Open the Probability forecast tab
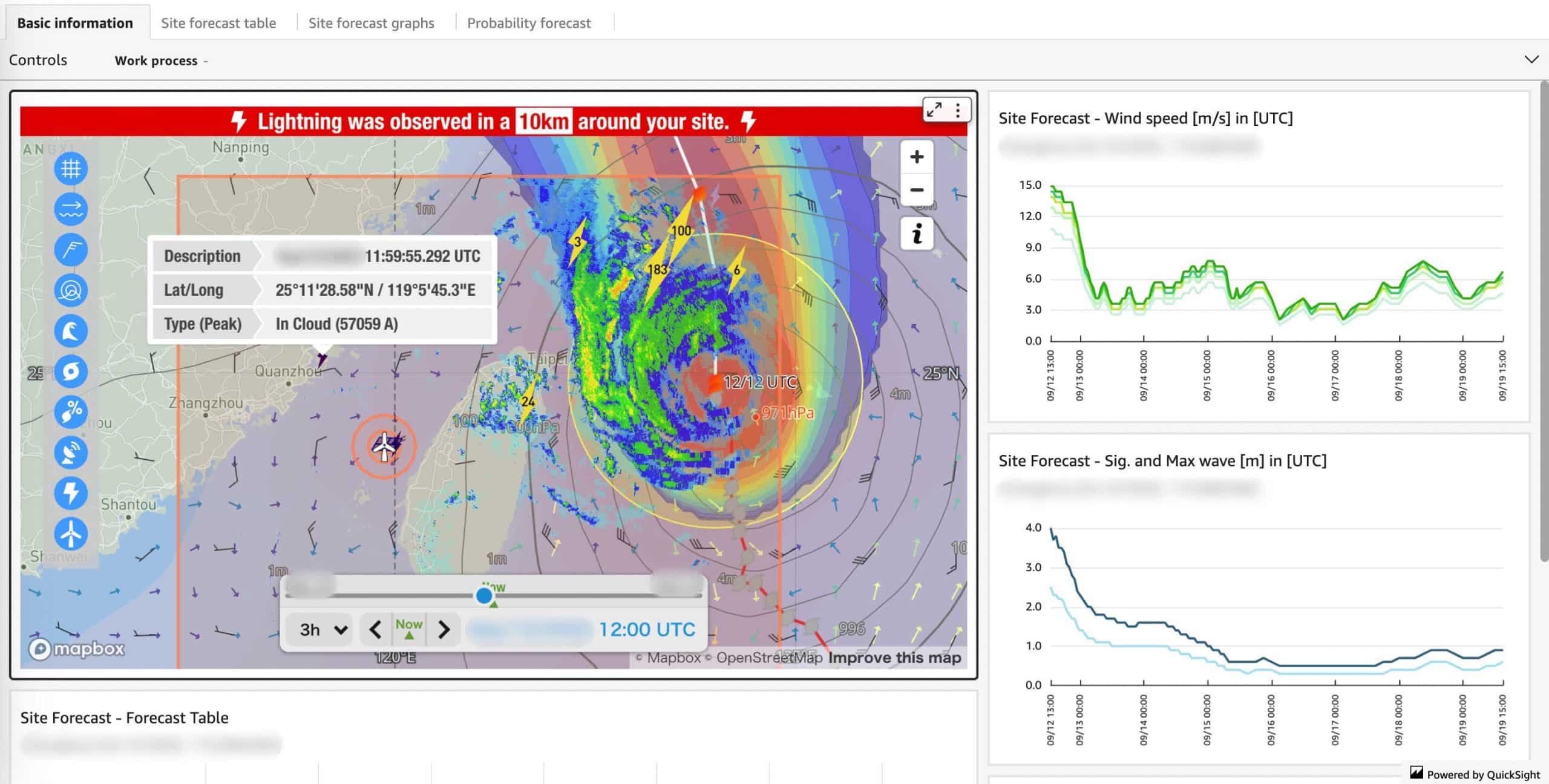1549x784 pixels. tap(529, 23)
